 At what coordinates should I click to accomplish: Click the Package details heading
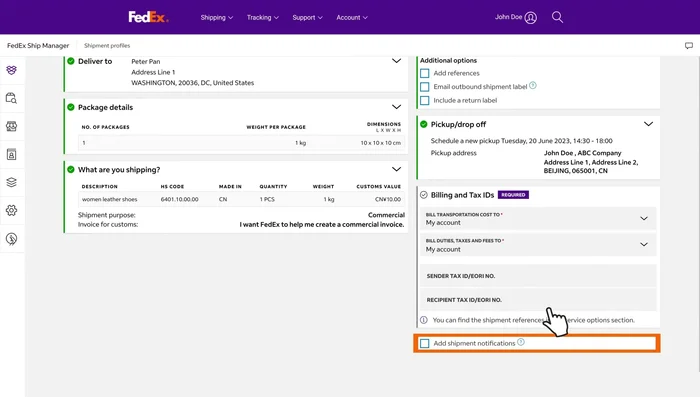(x=105, y=107)
